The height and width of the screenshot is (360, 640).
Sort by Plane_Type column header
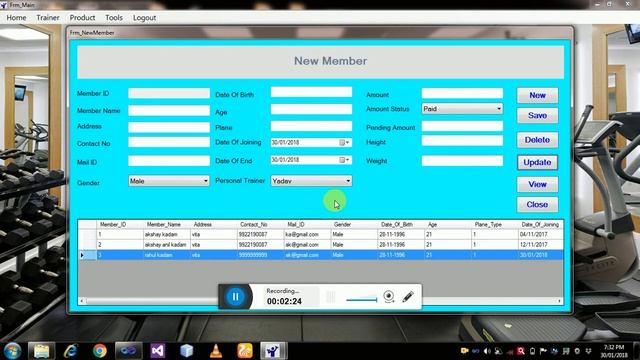[x=494, y=224]
